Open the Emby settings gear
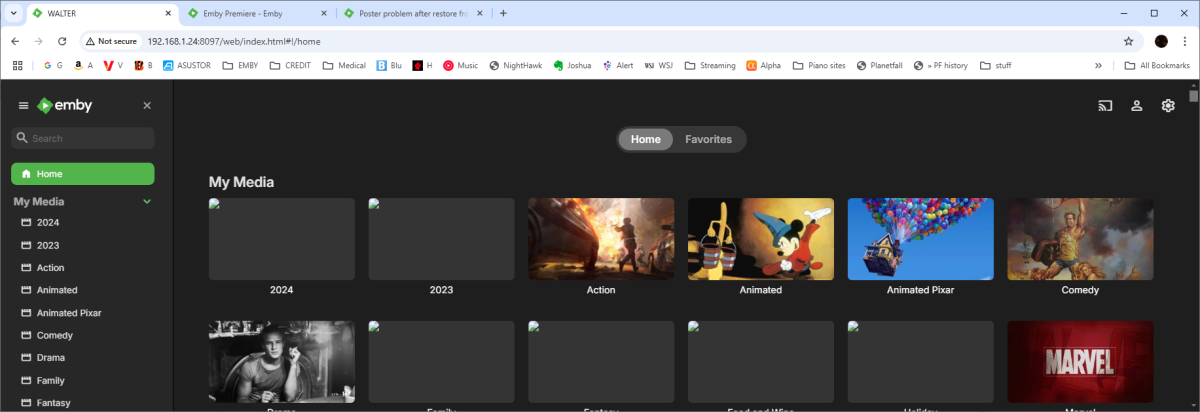The image size is (1200, 412). tap(1168, 106)
